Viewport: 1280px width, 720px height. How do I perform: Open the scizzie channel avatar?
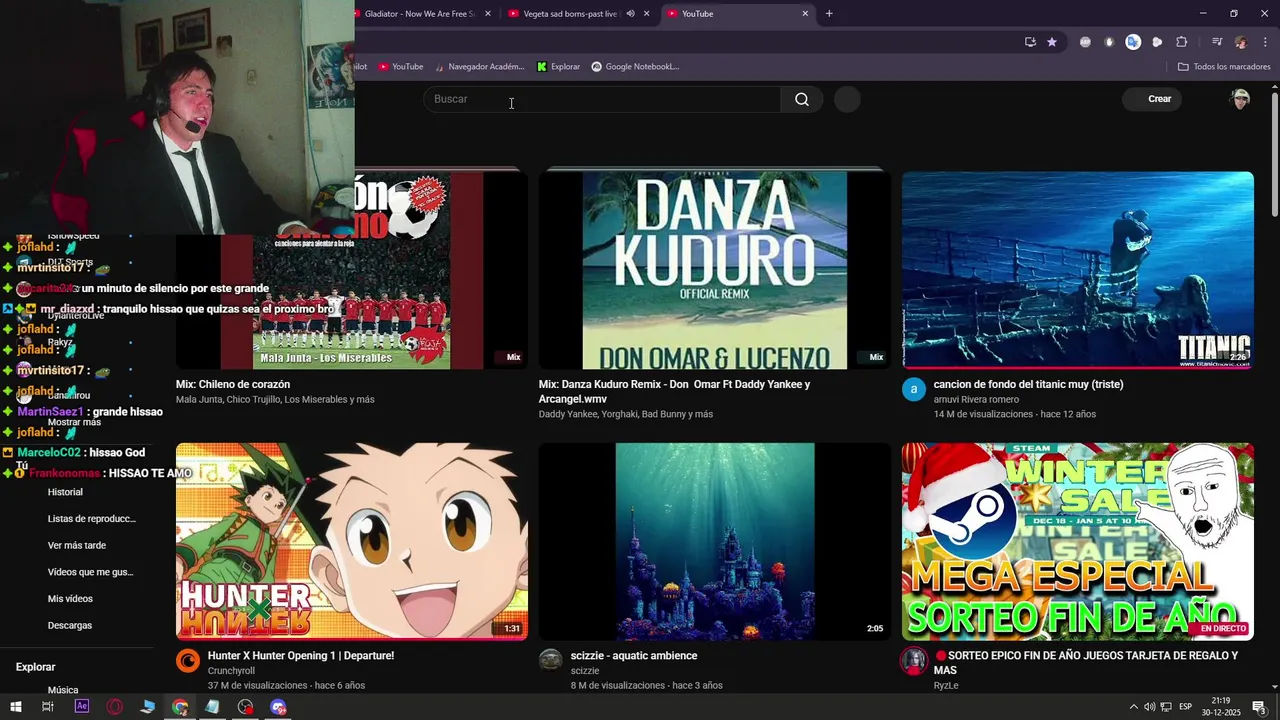(551, 660)
